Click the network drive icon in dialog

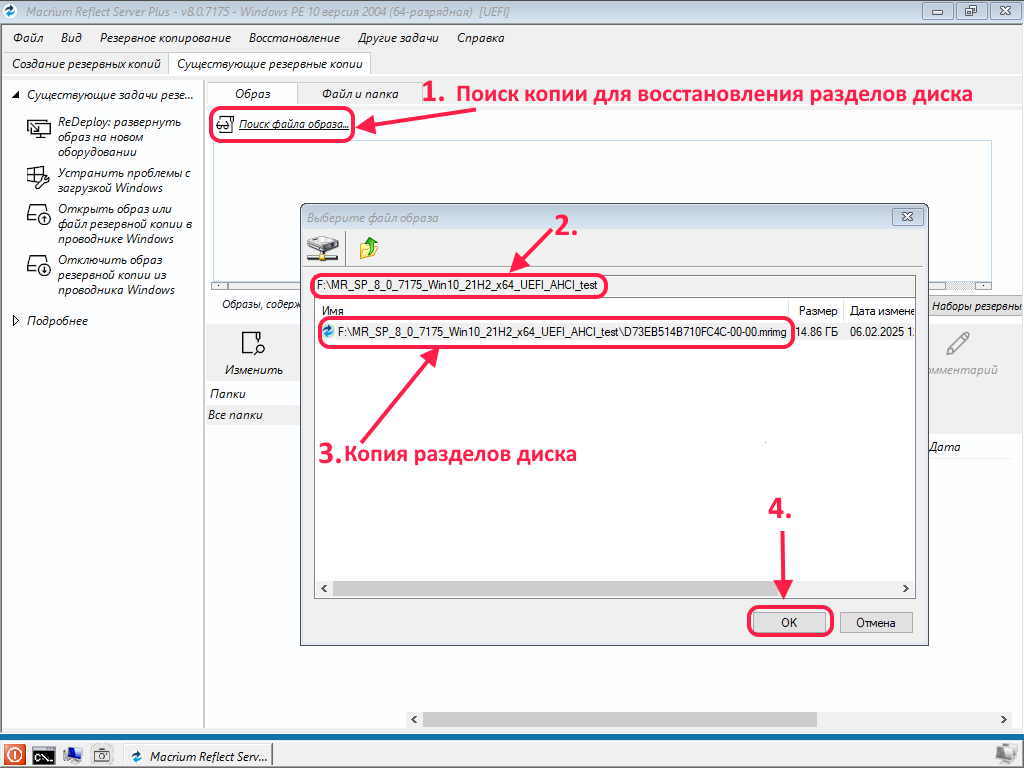(323, 248)
